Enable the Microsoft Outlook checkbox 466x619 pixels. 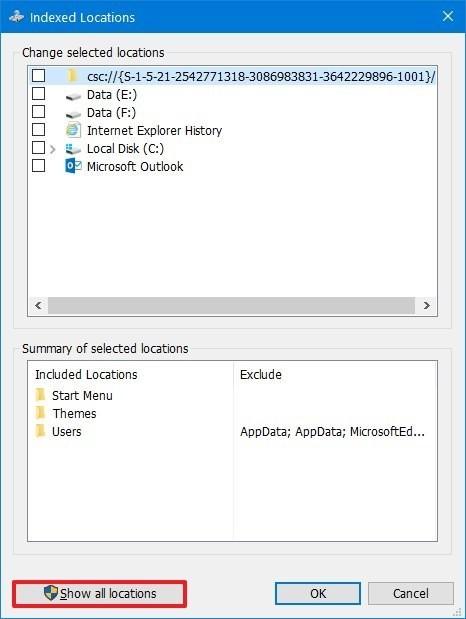coord(38,165)
